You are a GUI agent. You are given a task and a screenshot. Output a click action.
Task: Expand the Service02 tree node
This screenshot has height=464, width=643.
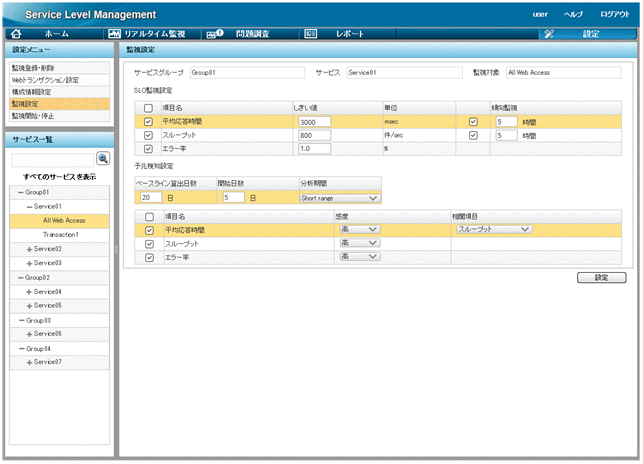click(29, 248)
